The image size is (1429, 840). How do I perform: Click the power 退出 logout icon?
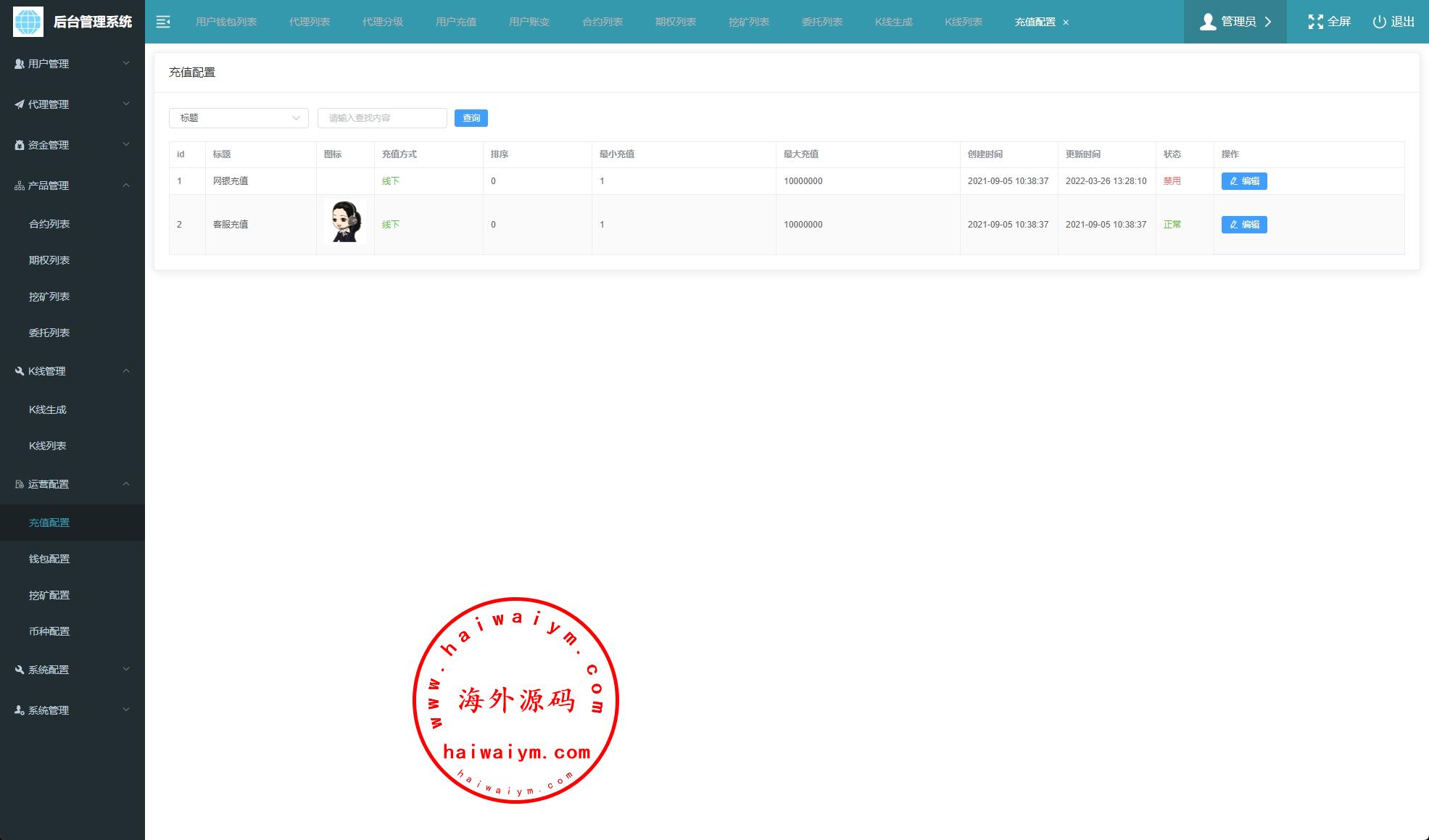[1379, 22]
